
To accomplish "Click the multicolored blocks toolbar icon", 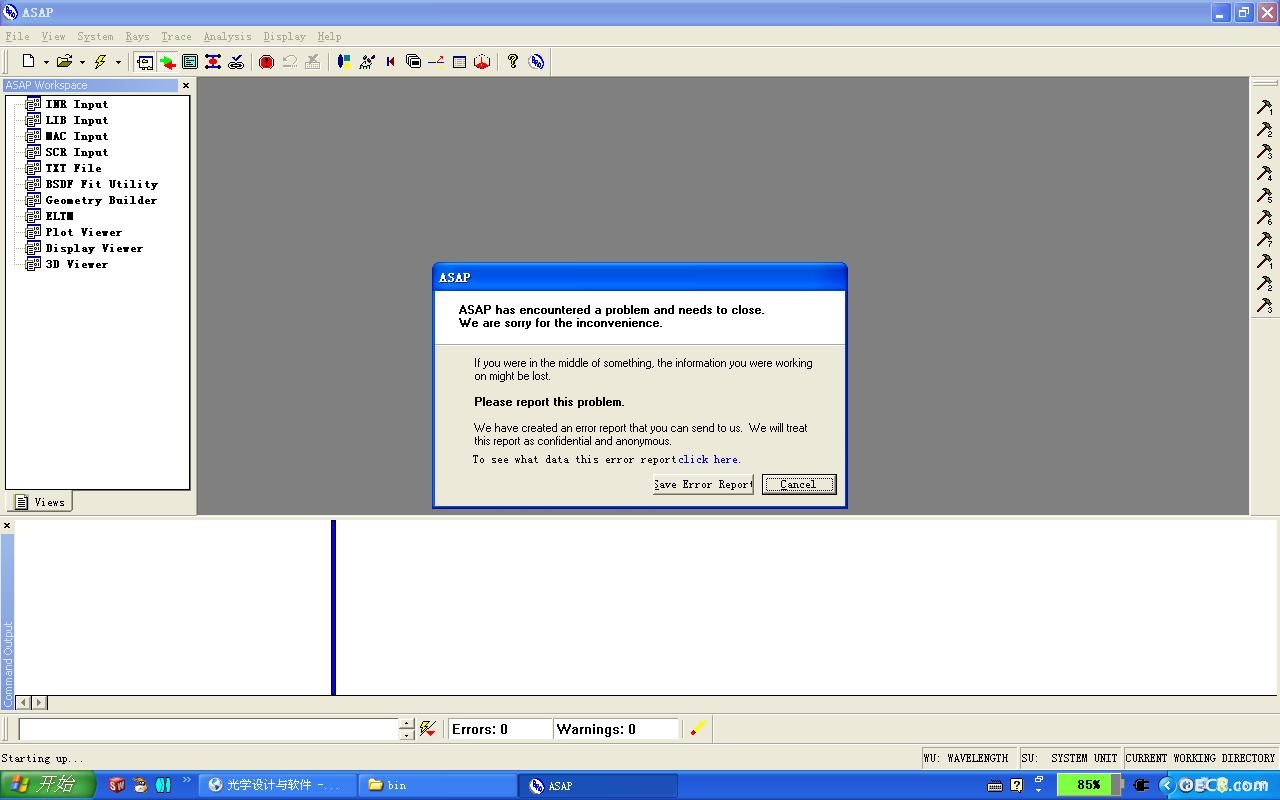I will 344,62.
